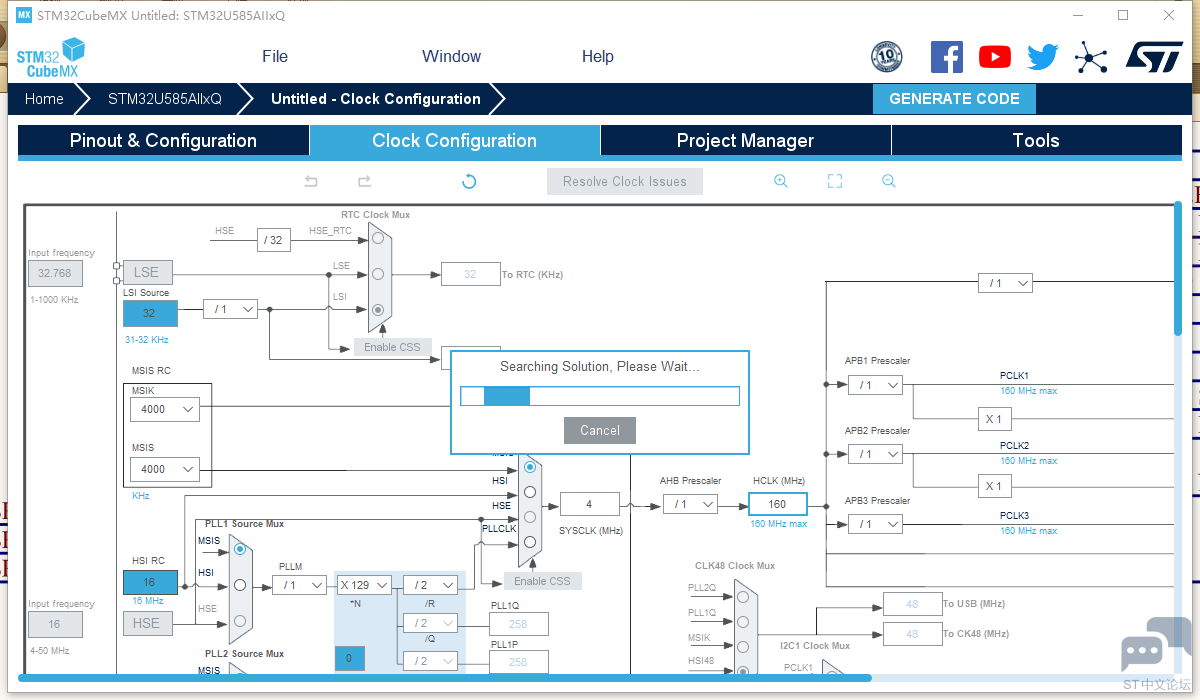Open the top right /1 prescaler dropdown

(x=1005, y=283)
